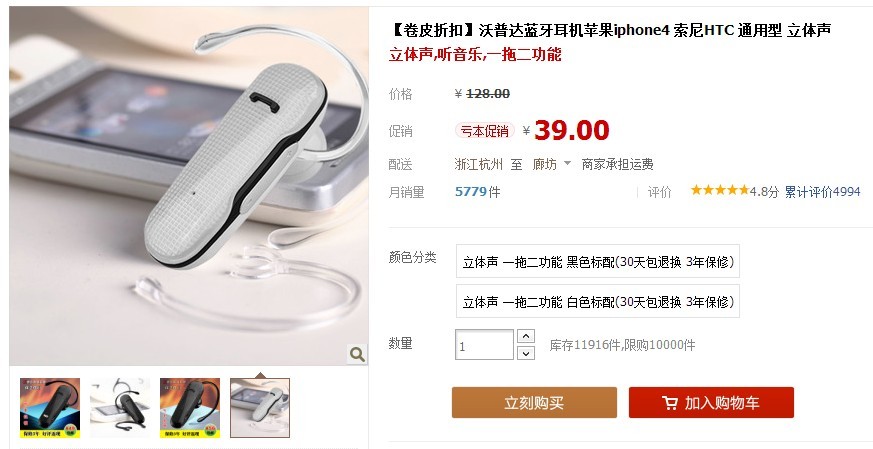Select third thumbnail with black headset poster
Screen dimensions: 873x449
point(190,408)
